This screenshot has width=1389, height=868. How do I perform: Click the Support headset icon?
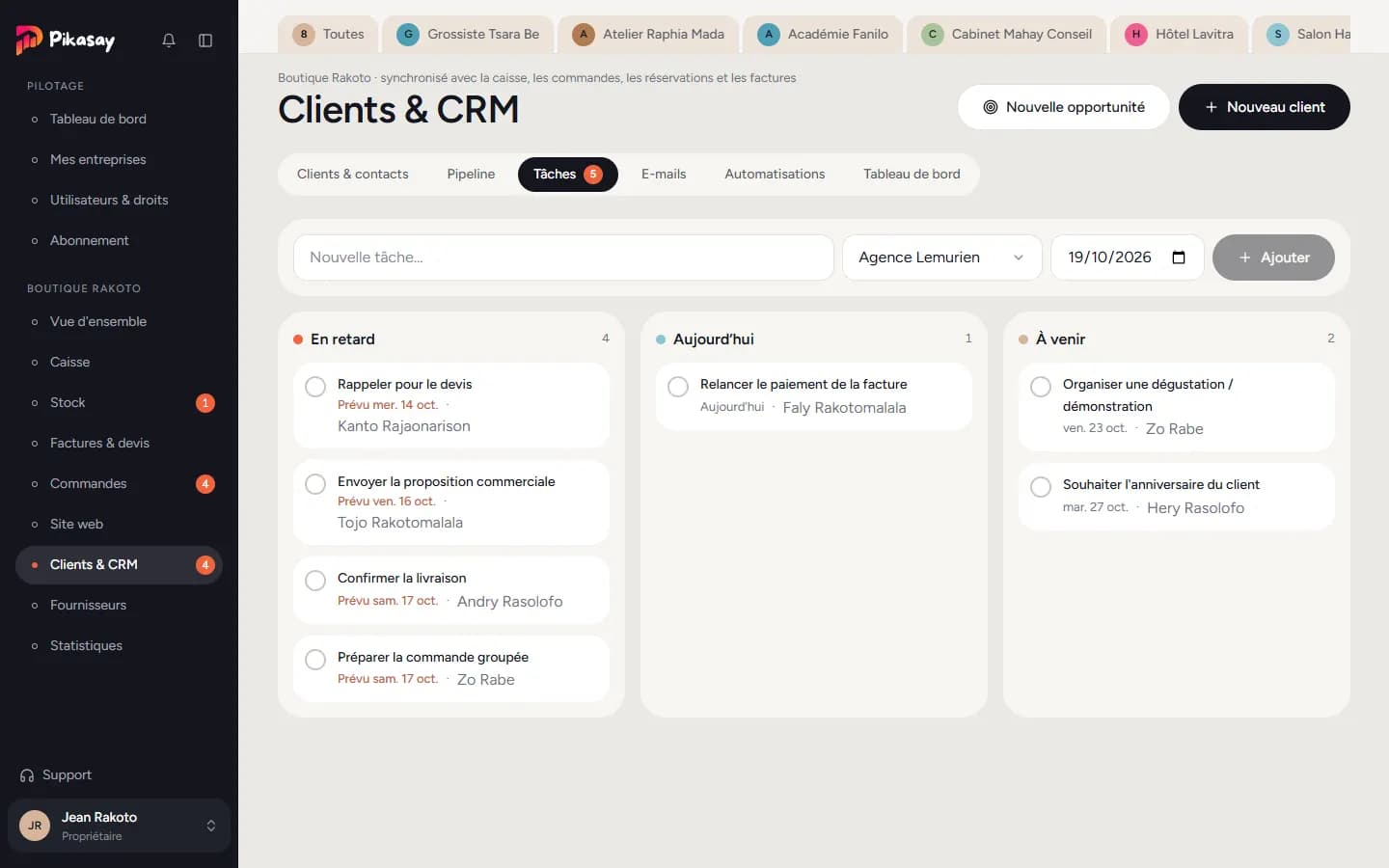27,775
